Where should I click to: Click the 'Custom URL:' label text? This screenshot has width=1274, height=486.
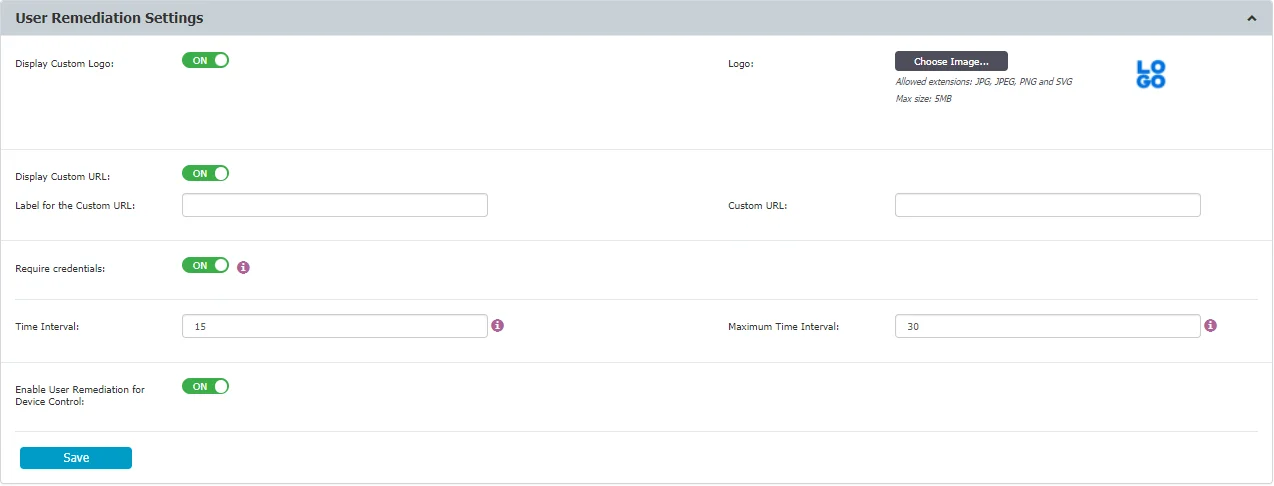click(758, 205)
